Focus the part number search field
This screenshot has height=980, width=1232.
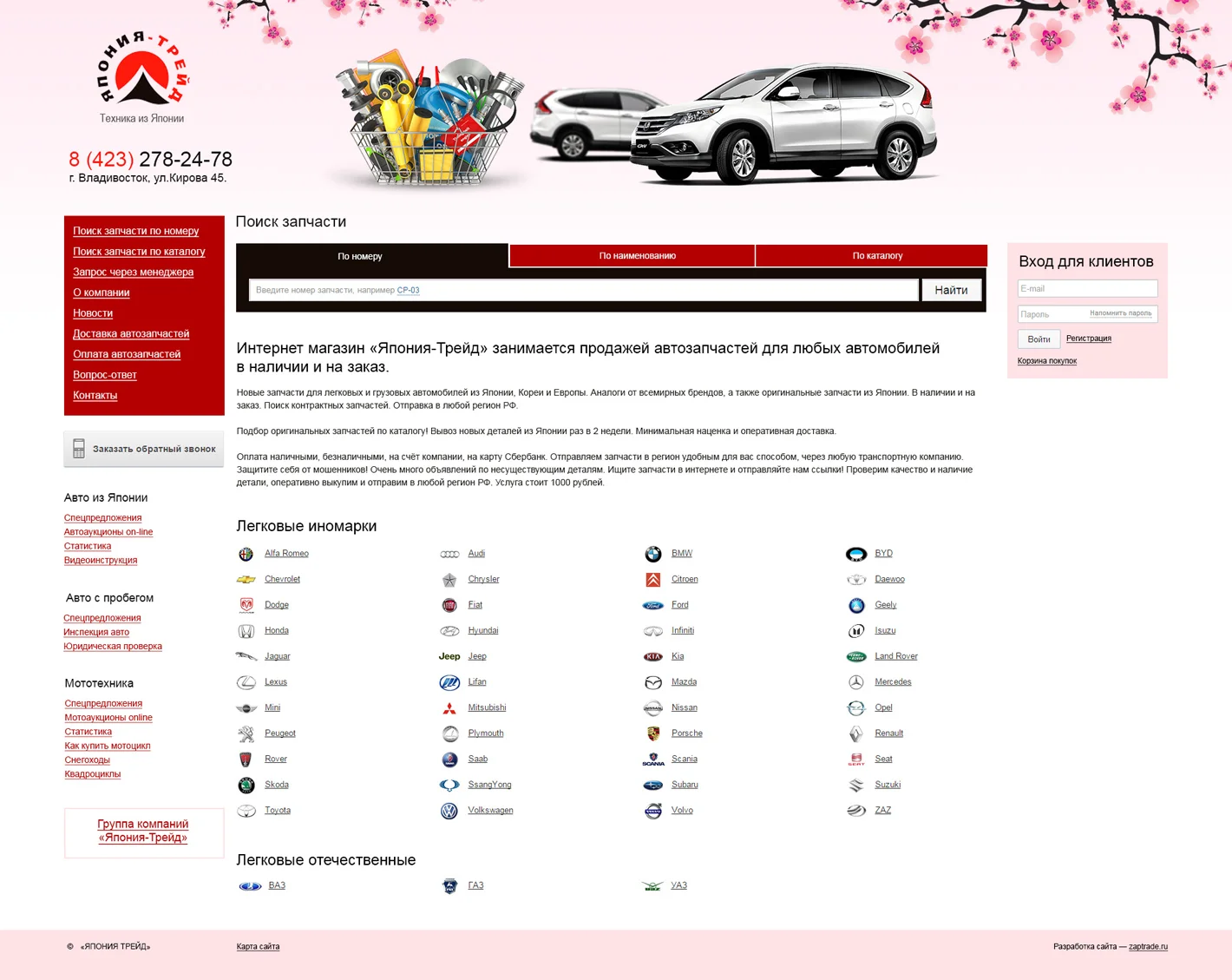click(583, 290)
